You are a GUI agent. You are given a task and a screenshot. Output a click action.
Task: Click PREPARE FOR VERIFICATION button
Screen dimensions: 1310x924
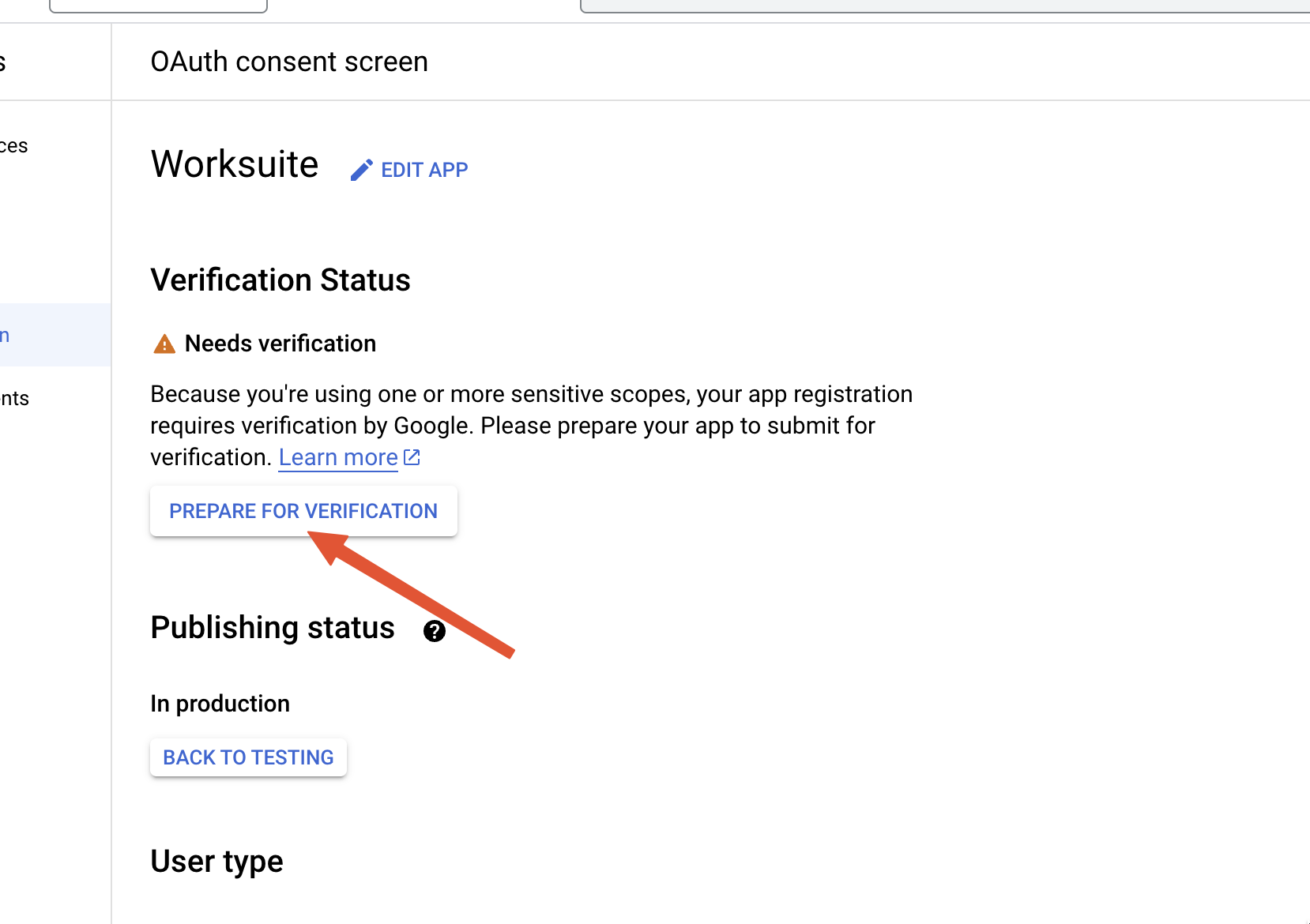303,511
